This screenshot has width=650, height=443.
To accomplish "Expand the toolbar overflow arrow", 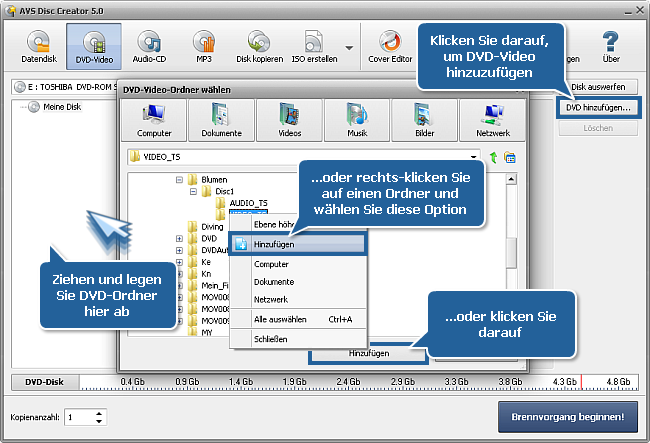I will tap(349, 48).
